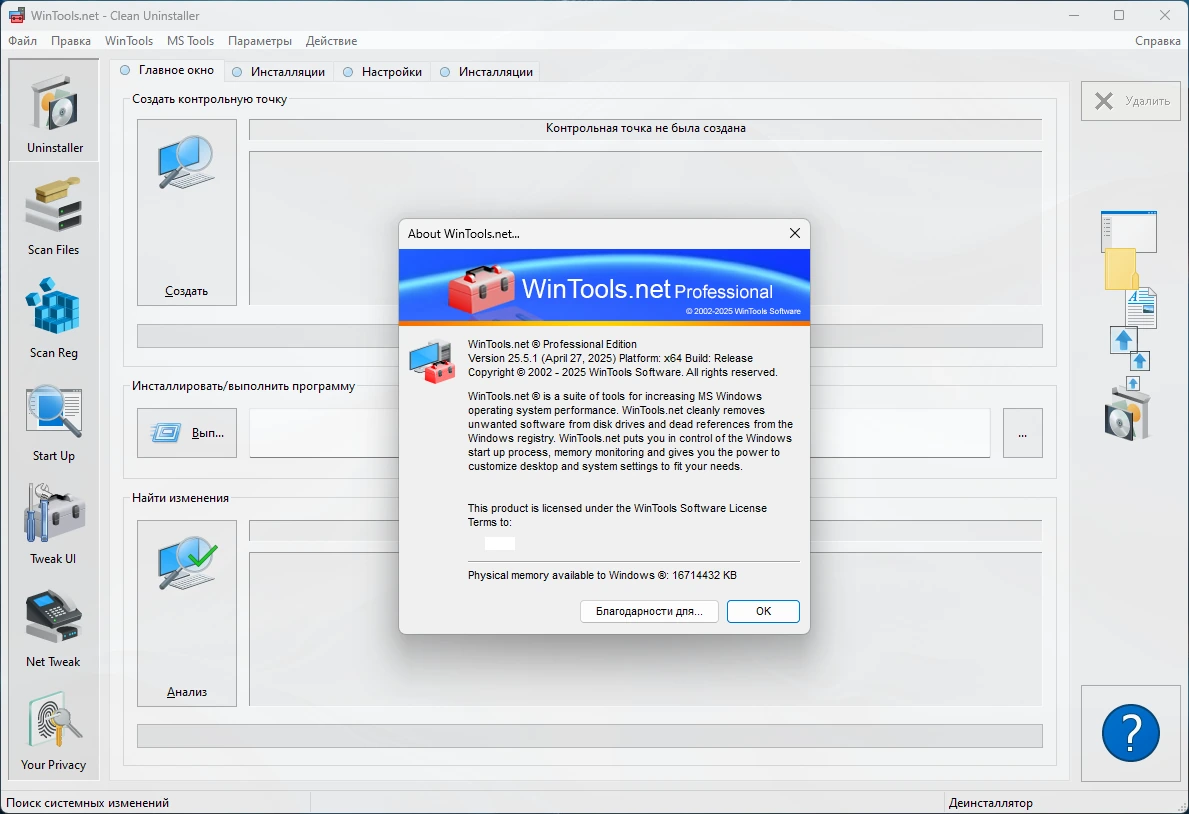The image size is (1189, 814).
Task: Click the WinTools.net title bar app icon
Action: 17,15
